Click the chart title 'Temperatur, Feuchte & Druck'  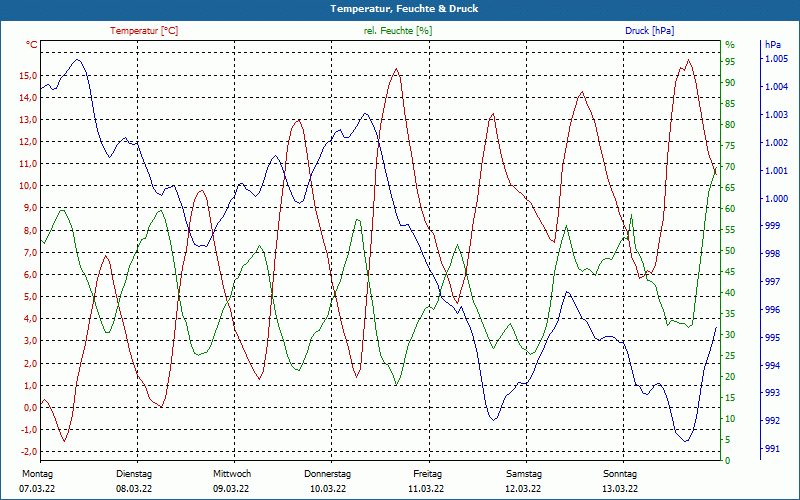coord(400,9)
